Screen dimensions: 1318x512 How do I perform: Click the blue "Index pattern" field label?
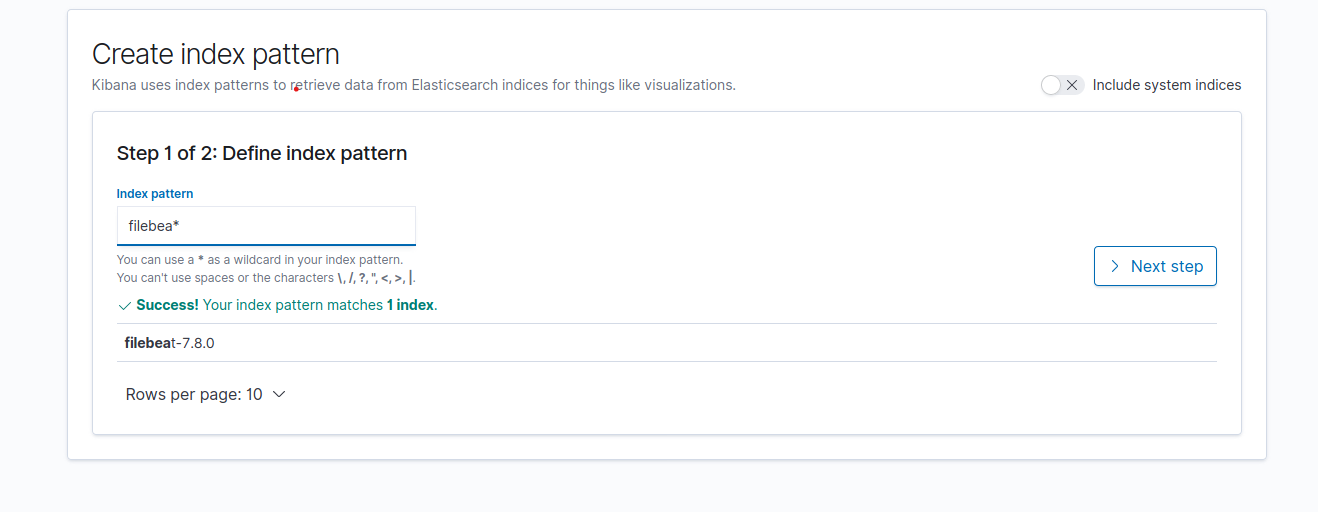point(155,193)
